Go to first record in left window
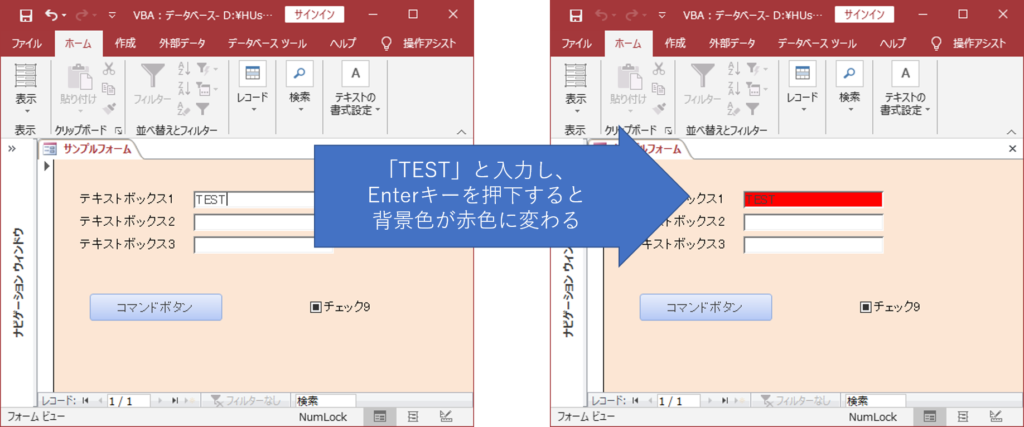This screenshot has height=427, width=1024. point(86,401)
